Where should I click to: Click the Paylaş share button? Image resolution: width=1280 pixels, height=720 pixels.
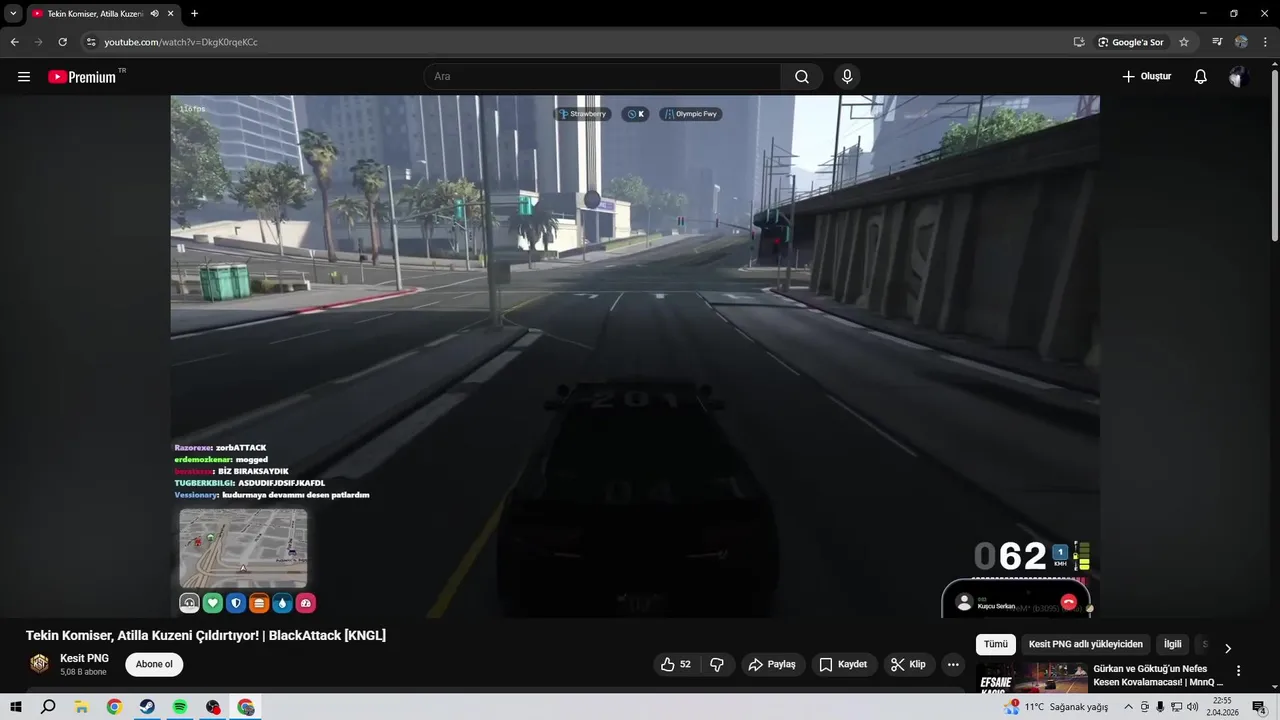(773, 664)
